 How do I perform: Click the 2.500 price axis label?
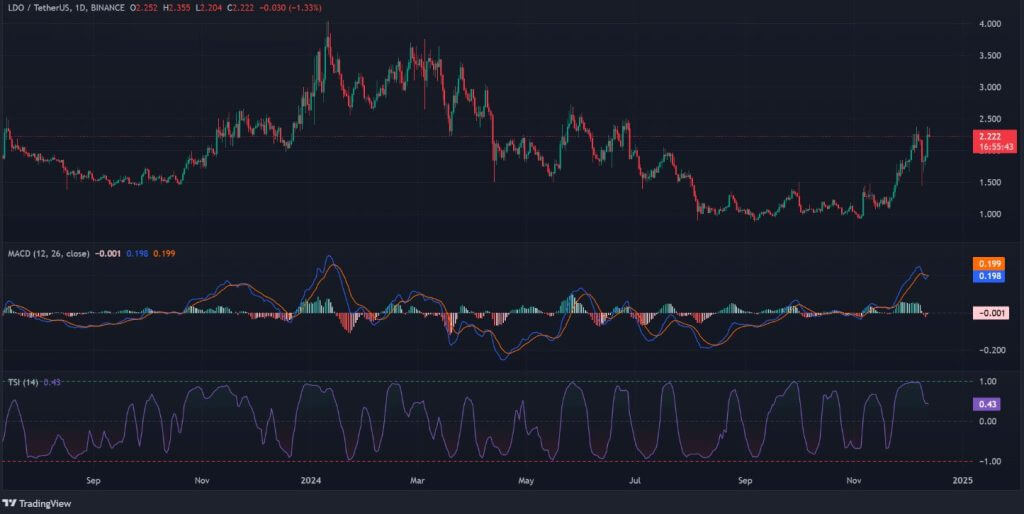pos(990,119)
